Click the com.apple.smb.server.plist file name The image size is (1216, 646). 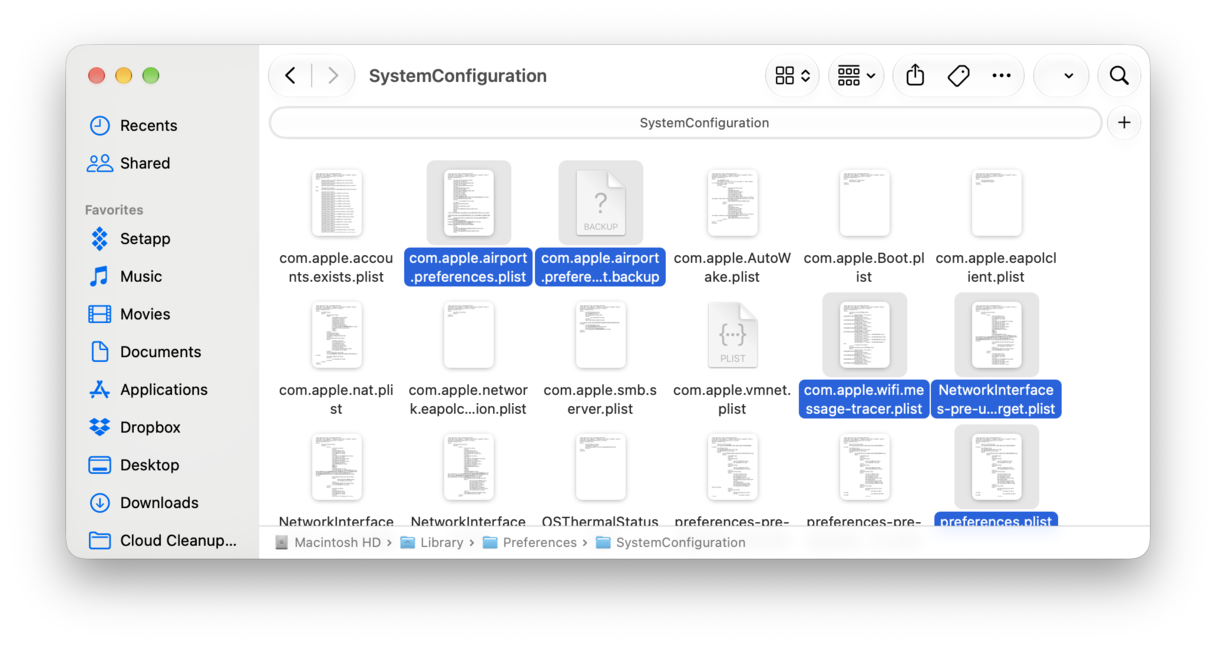point(600,399)
